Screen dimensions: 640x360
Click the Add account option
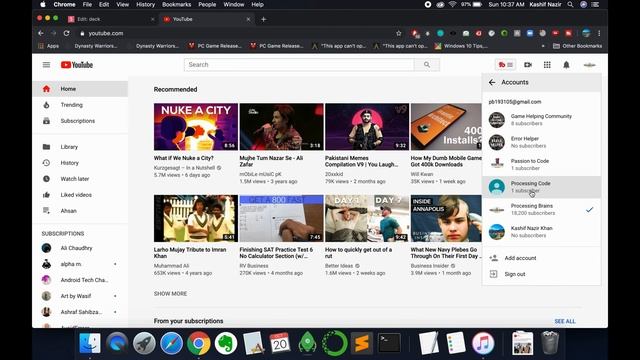pyautogui.click(x=541, y=258)
